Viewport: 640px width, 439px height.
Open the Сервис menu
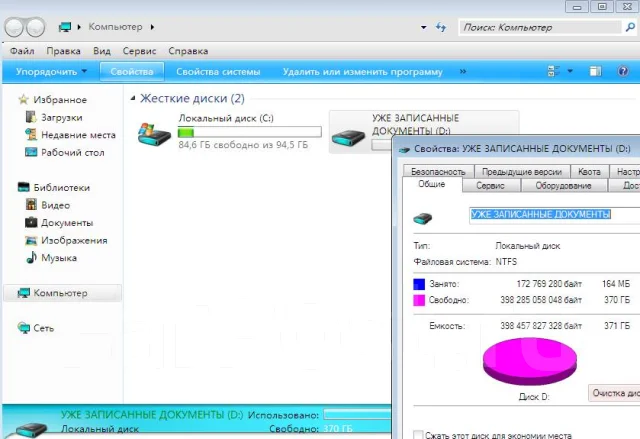[x=139, y=51]
